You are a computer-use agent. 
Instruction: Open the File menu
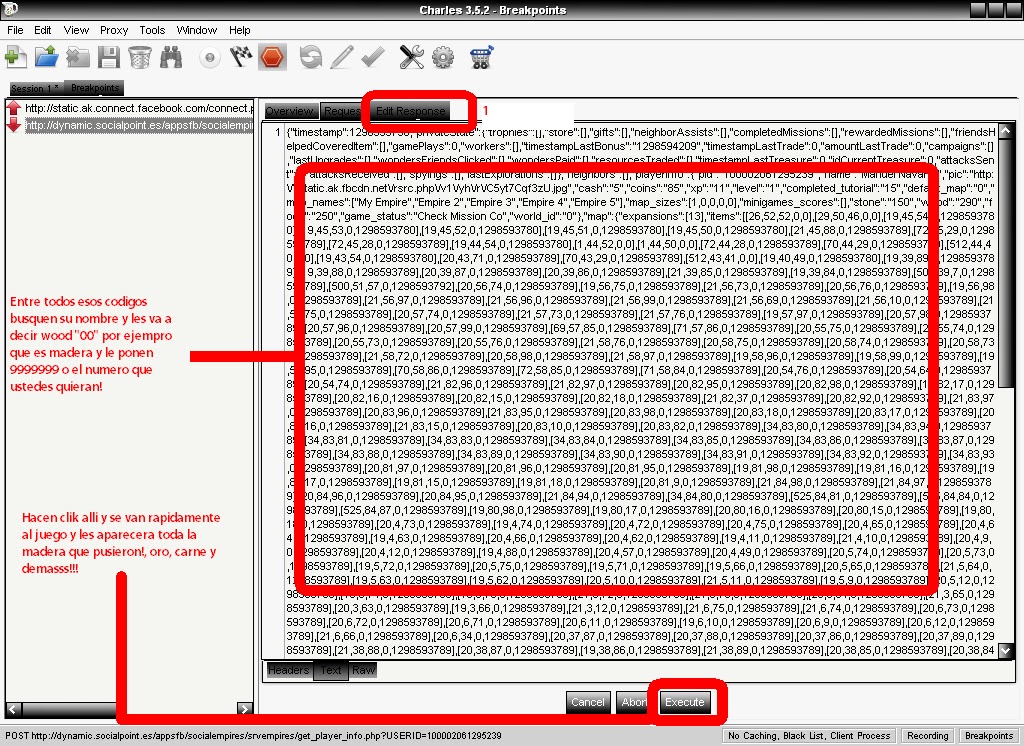15,30
